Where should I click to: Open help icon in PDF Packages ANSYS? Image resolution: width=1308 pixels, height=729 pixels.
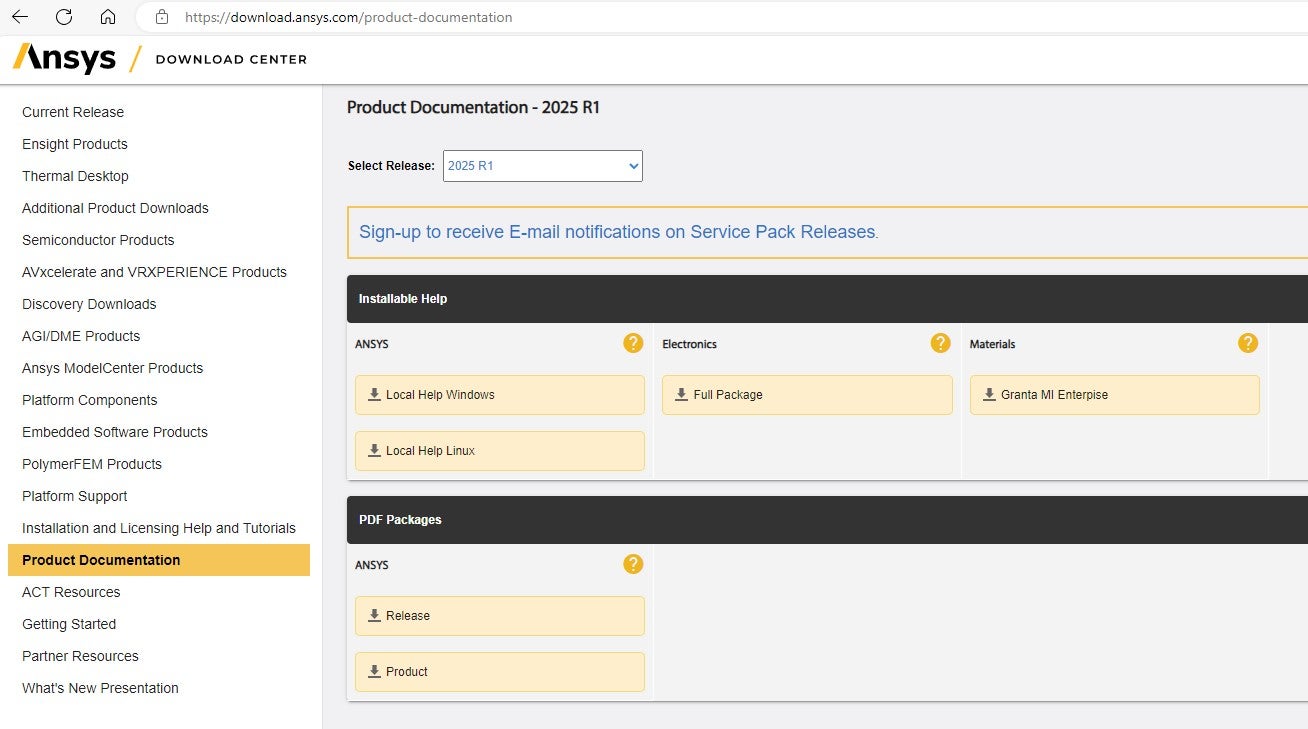click(633, 564)
